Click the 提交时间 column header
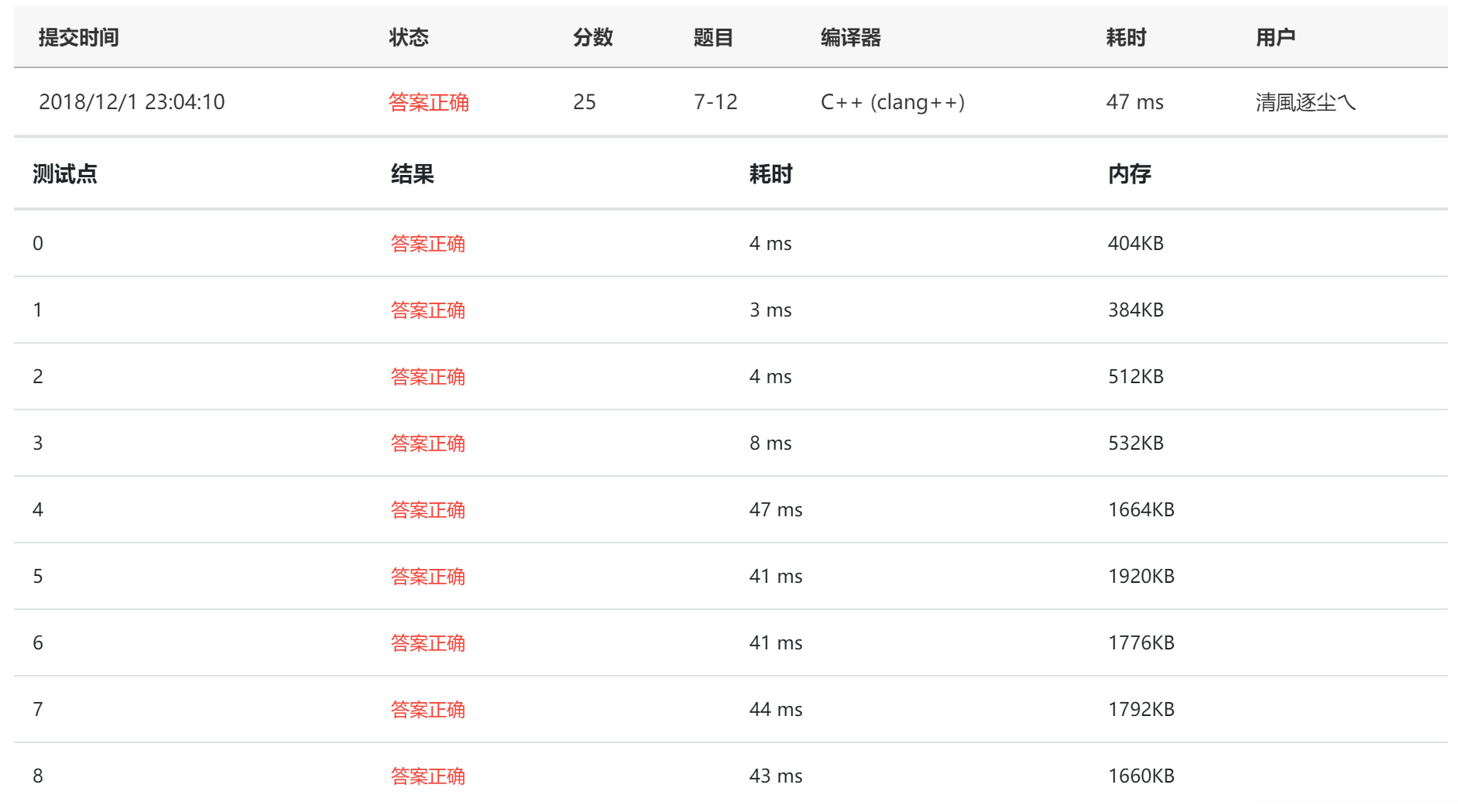 tap(78, 37)
